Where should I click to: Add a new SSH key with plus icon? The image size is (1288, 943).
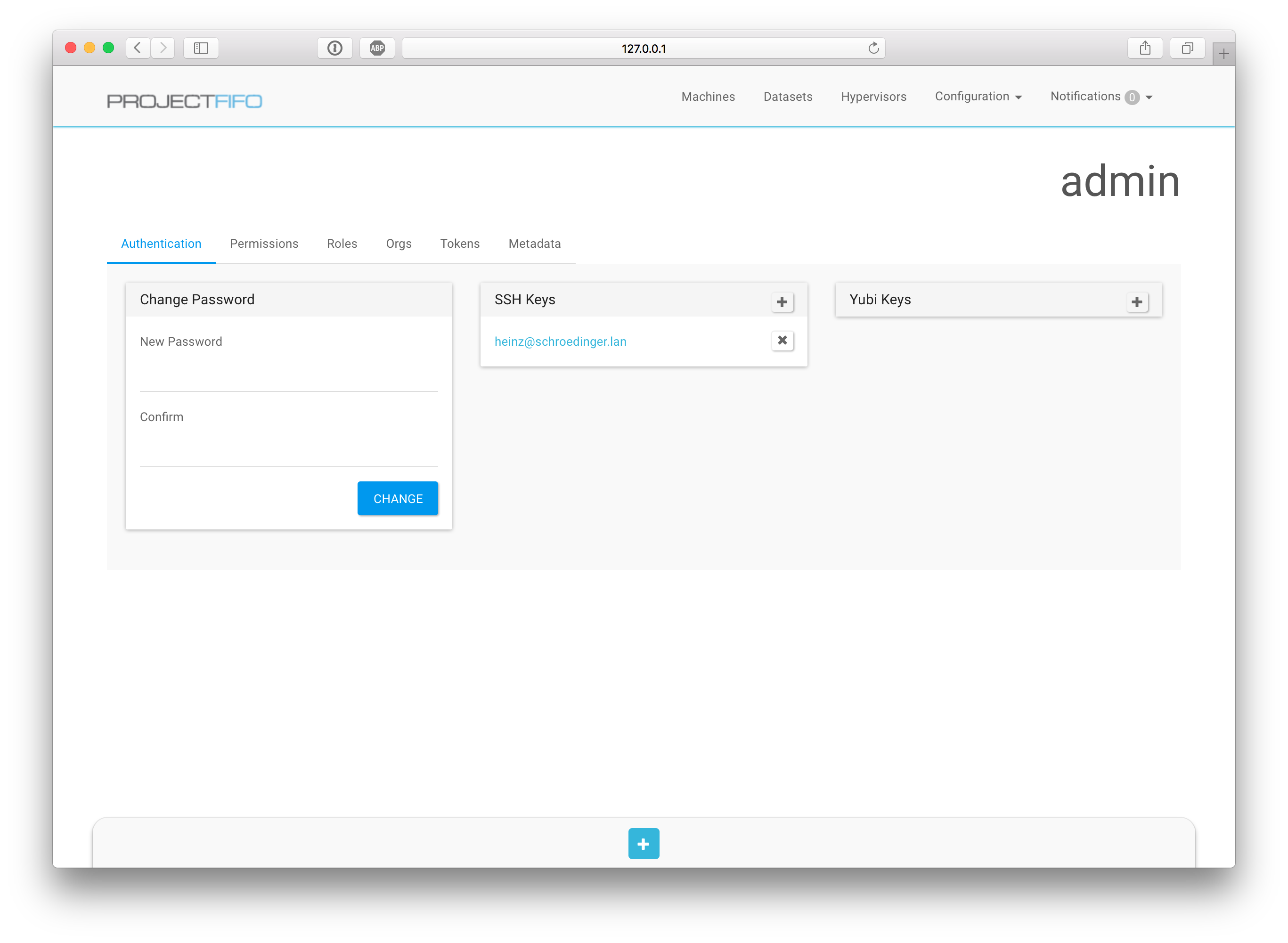[x=782, y=302]
